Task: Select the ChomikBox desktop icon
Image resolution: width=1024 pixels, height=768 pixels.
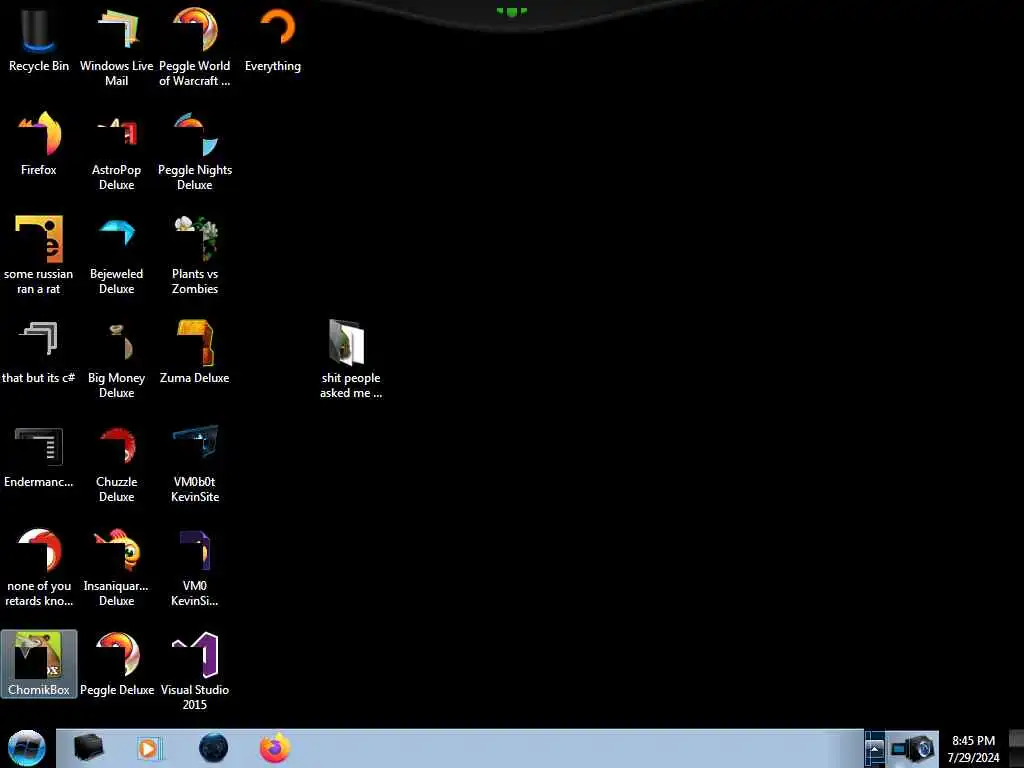Action: pos(39,664)
